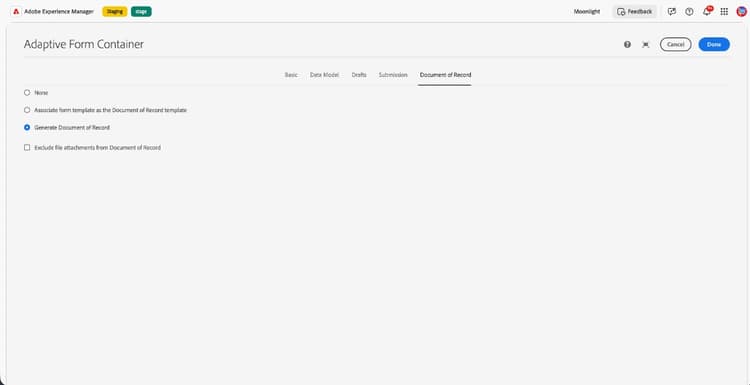Open the chat share icon
Screen dimensions: 750x385
[672, 11]
